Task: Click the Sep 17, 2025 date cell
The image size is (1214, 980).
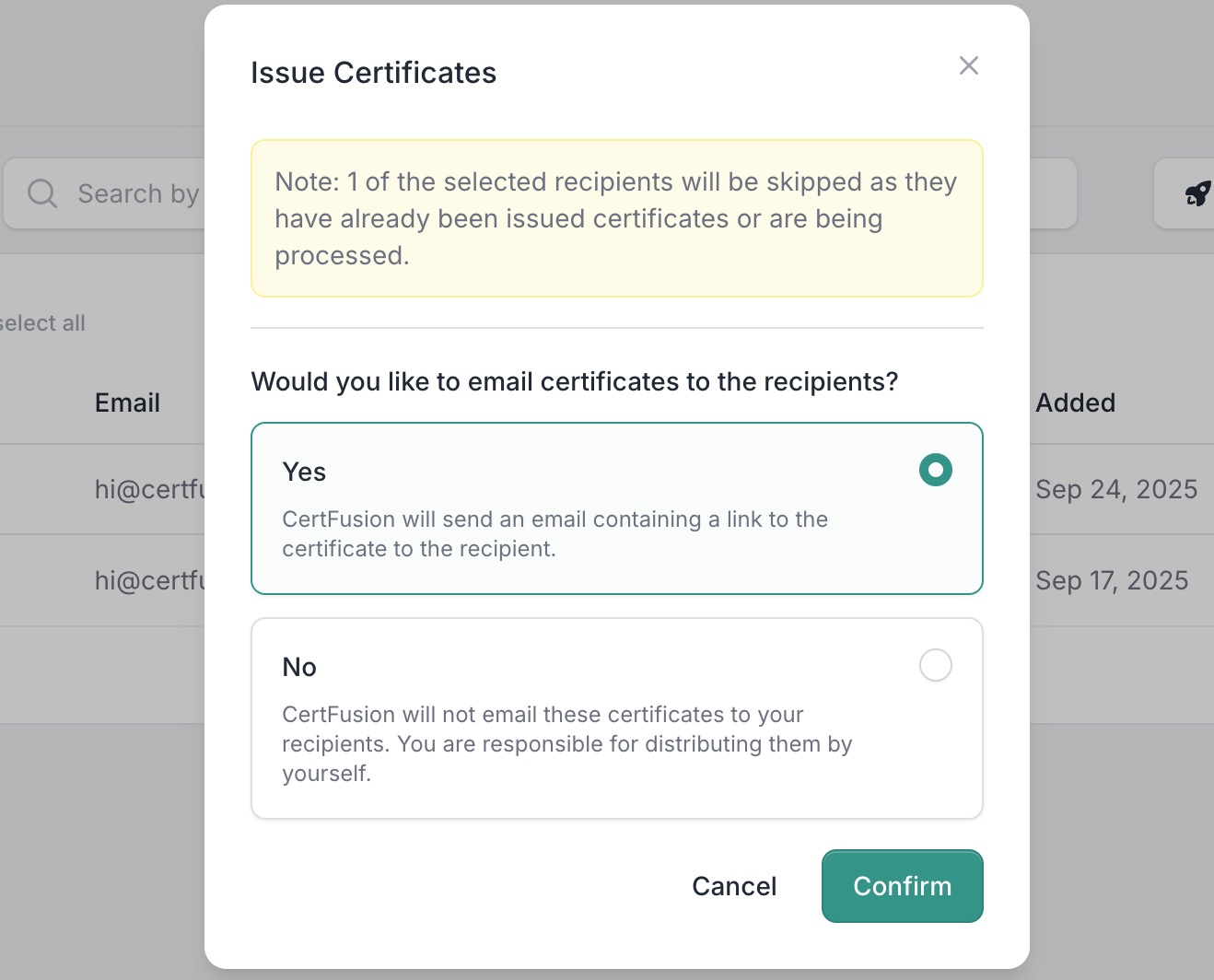Action: pyautogui.click(x=1111, y=580)
